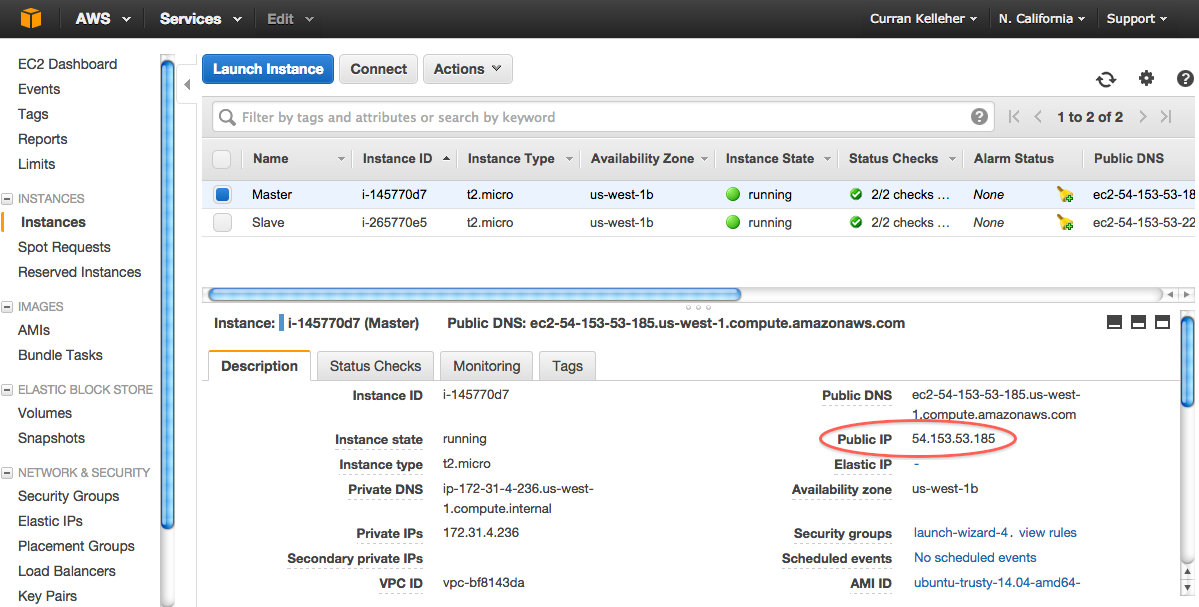
Task: Collapse the ELASTIC BLOCK STORE section
Action: pos(7,390)
